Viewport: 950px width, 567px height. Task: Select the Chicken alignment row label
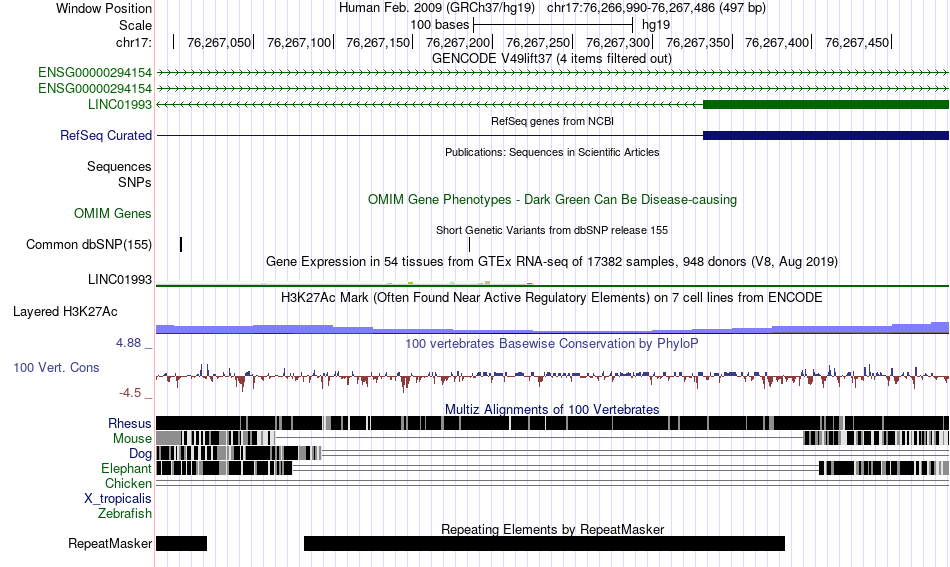pos(128,483)
